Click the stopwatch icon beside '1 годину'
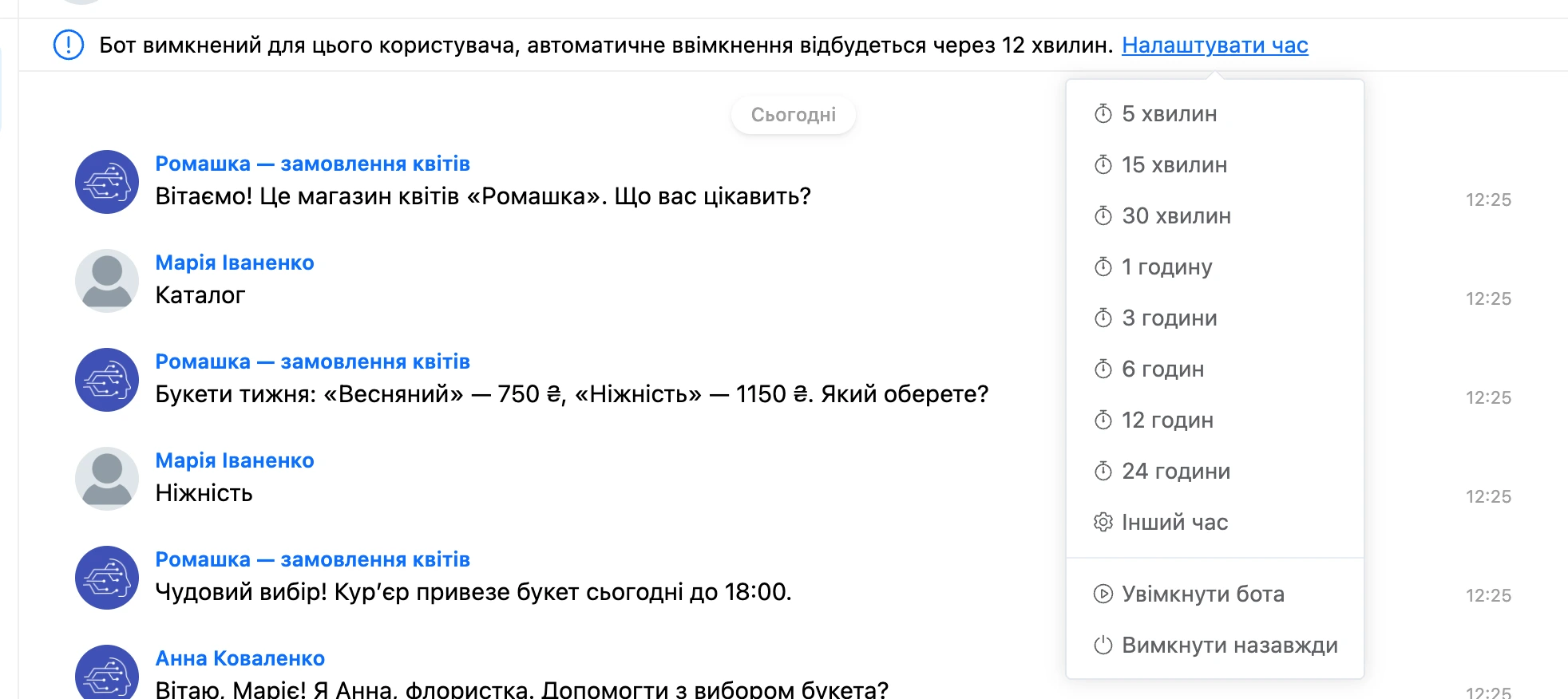Viewport: 1568px width, 699px height. pyautogui.click(x=1103, y=267)
